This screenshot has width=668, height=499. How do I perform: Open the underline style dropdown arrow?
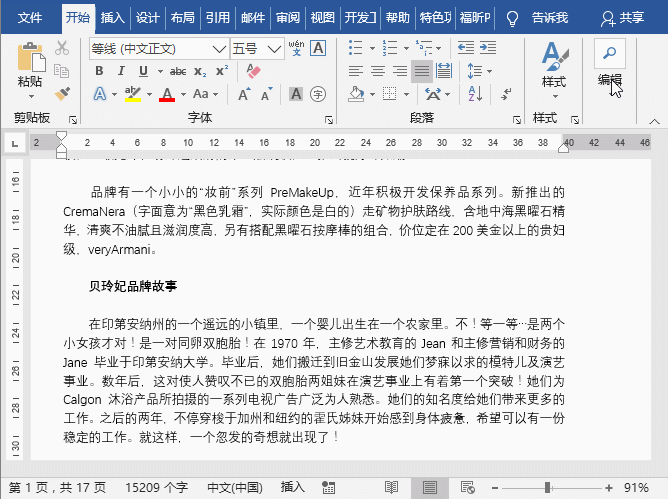click(161, 71)
